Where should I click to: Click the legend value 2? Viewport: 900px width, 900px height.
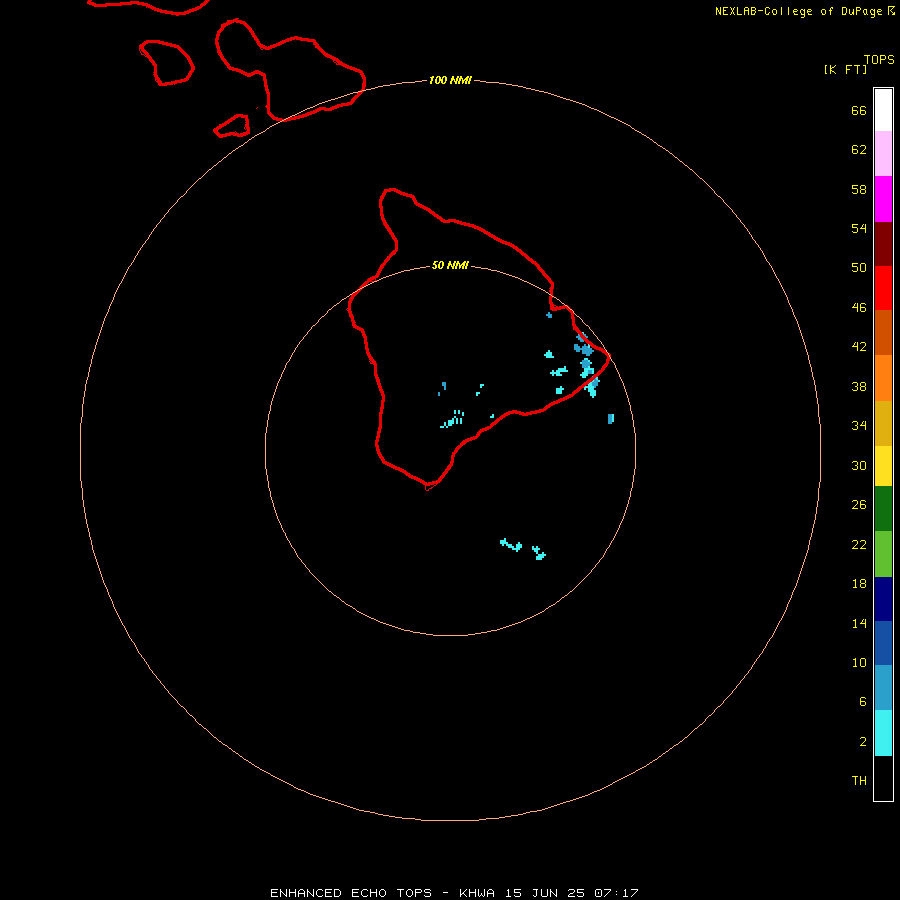[863, 742]
